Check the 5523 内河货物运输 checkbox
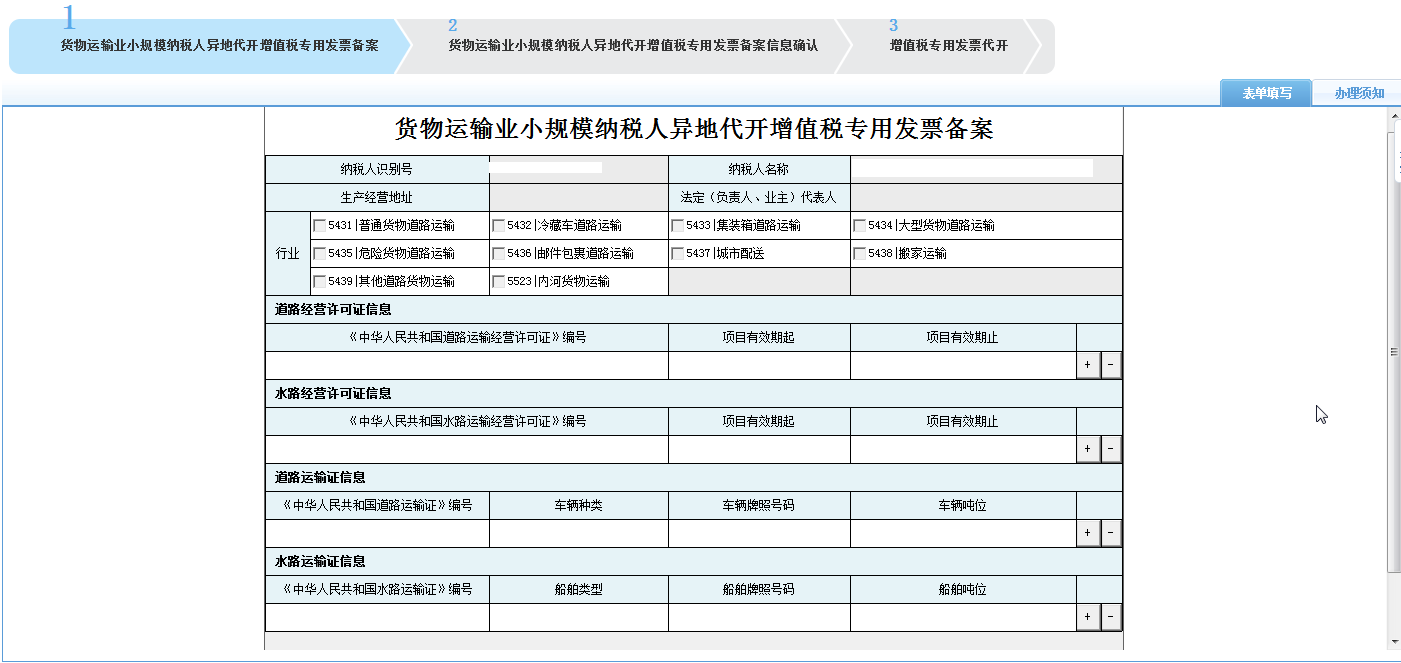 coord(499,281)
